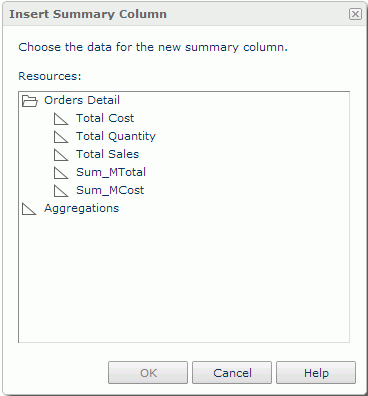Collapse the Orders Detail node

(30, 101)
